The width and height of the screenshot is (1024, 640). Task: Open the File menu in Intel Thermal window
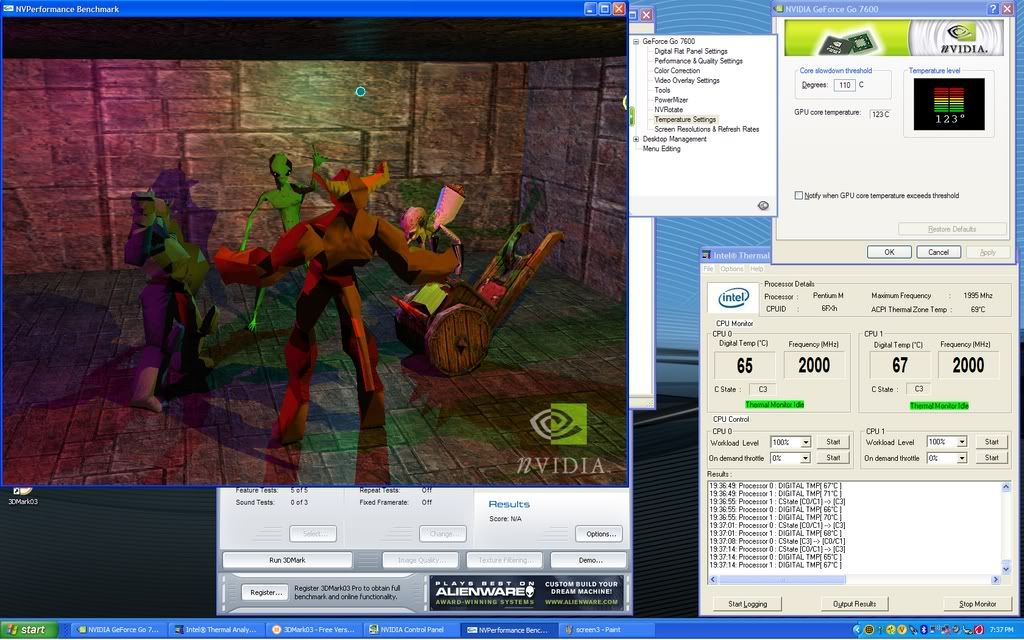(708, 269)
